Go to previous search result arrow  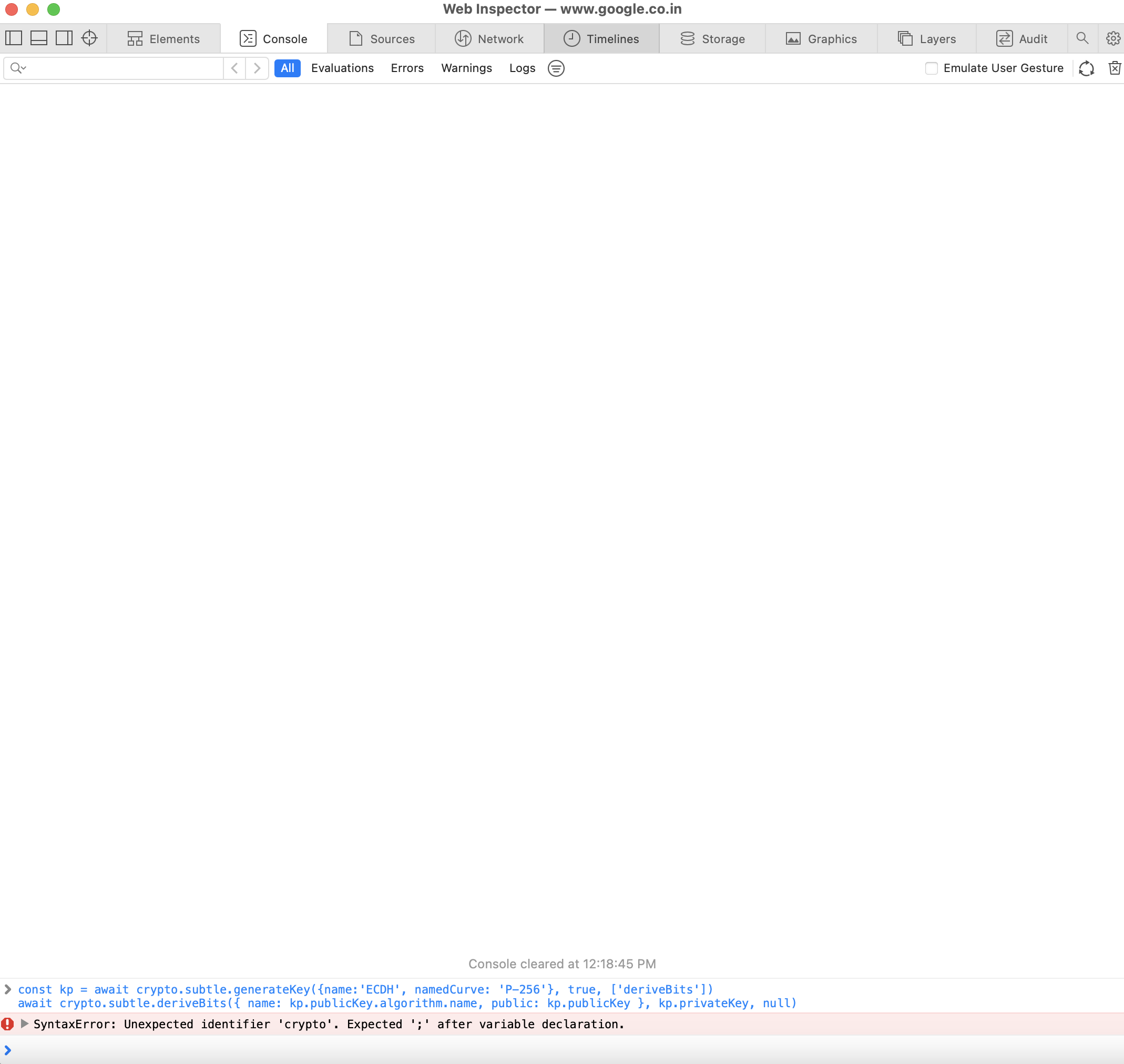[234, 68]
